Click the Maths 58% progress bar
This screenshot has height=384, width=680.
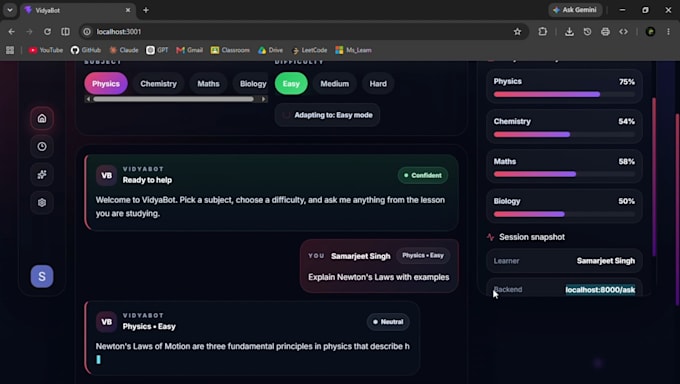tap(564, 174)
